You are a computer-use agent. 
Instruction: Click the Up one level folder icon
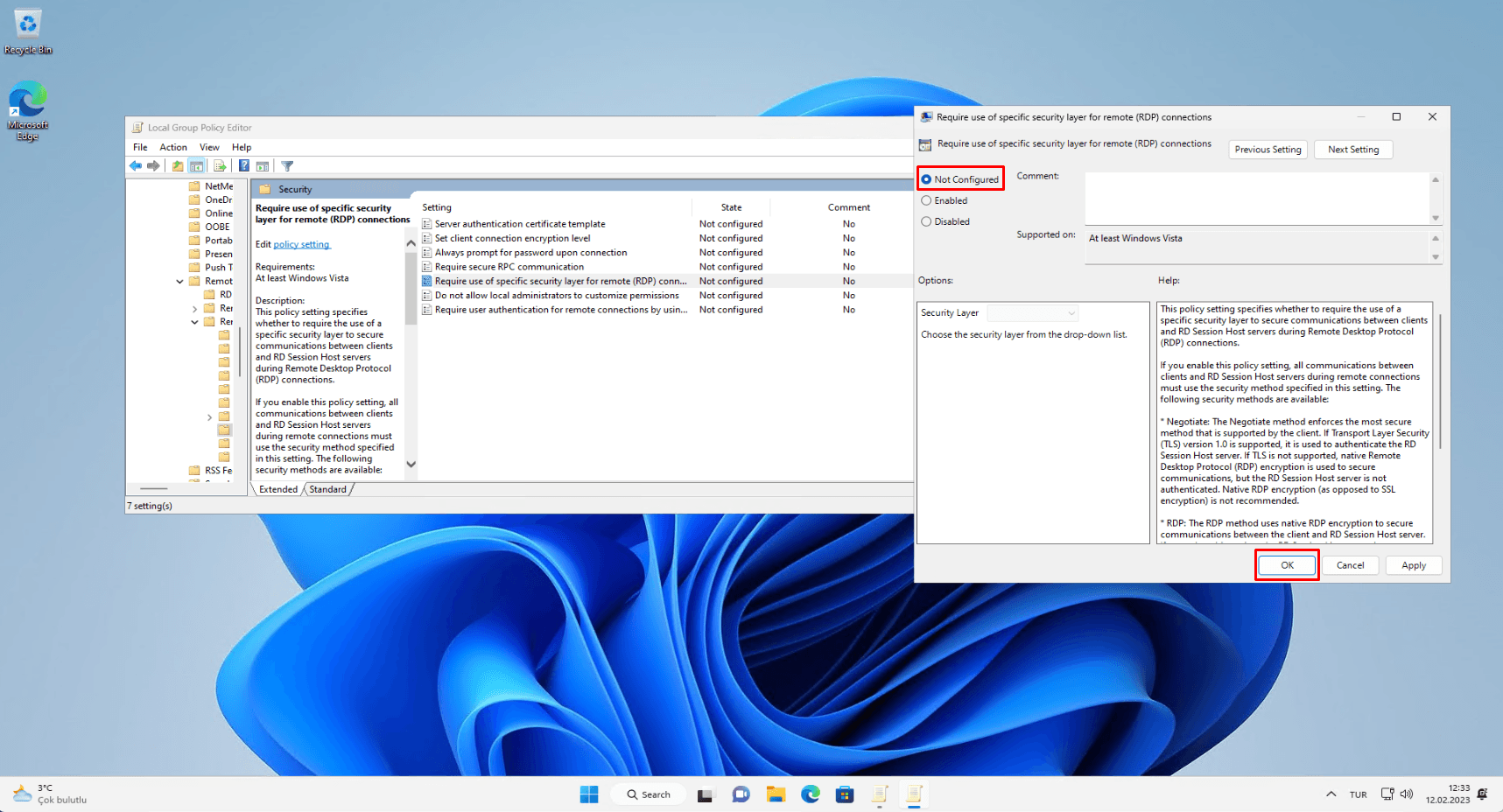[x=178, y=166]
